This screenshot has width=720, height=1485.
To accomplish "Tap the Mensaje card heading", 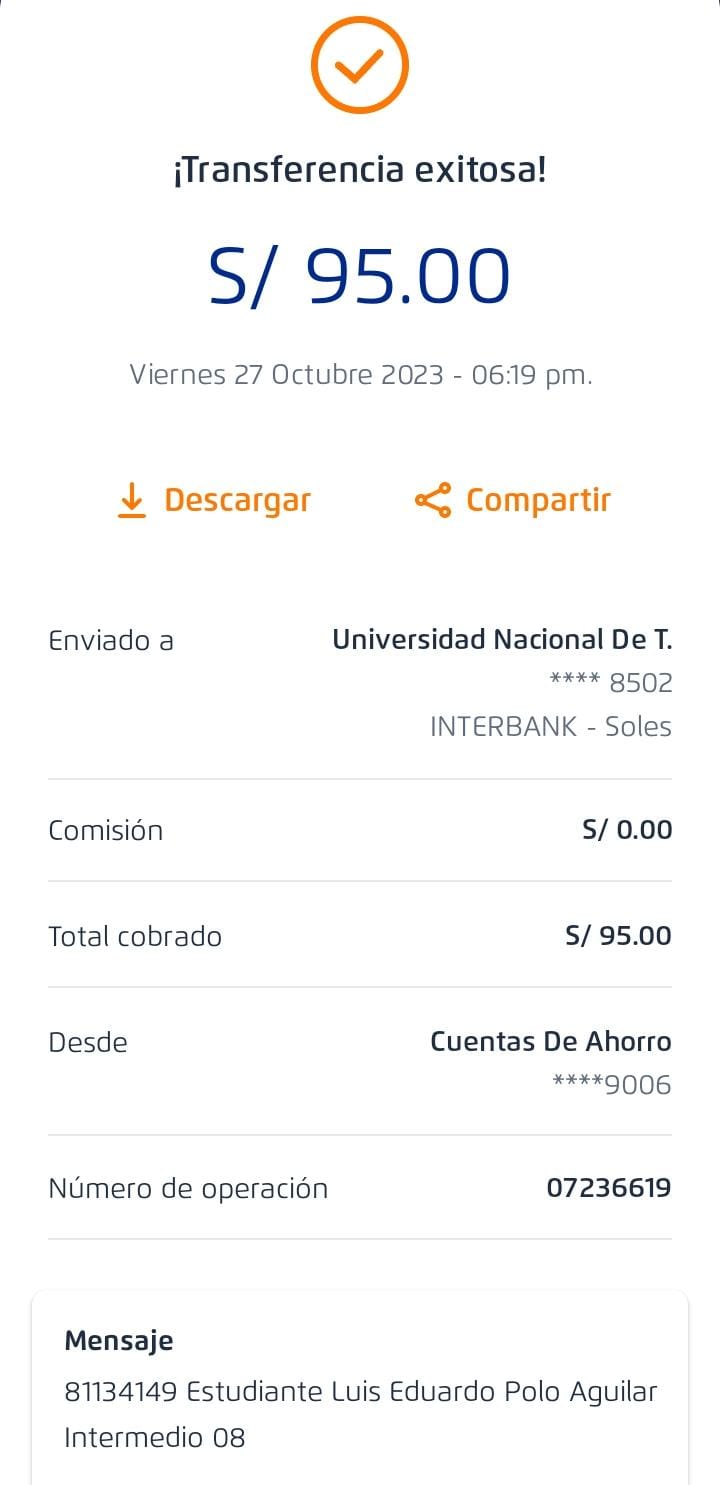I will 119,1341.
